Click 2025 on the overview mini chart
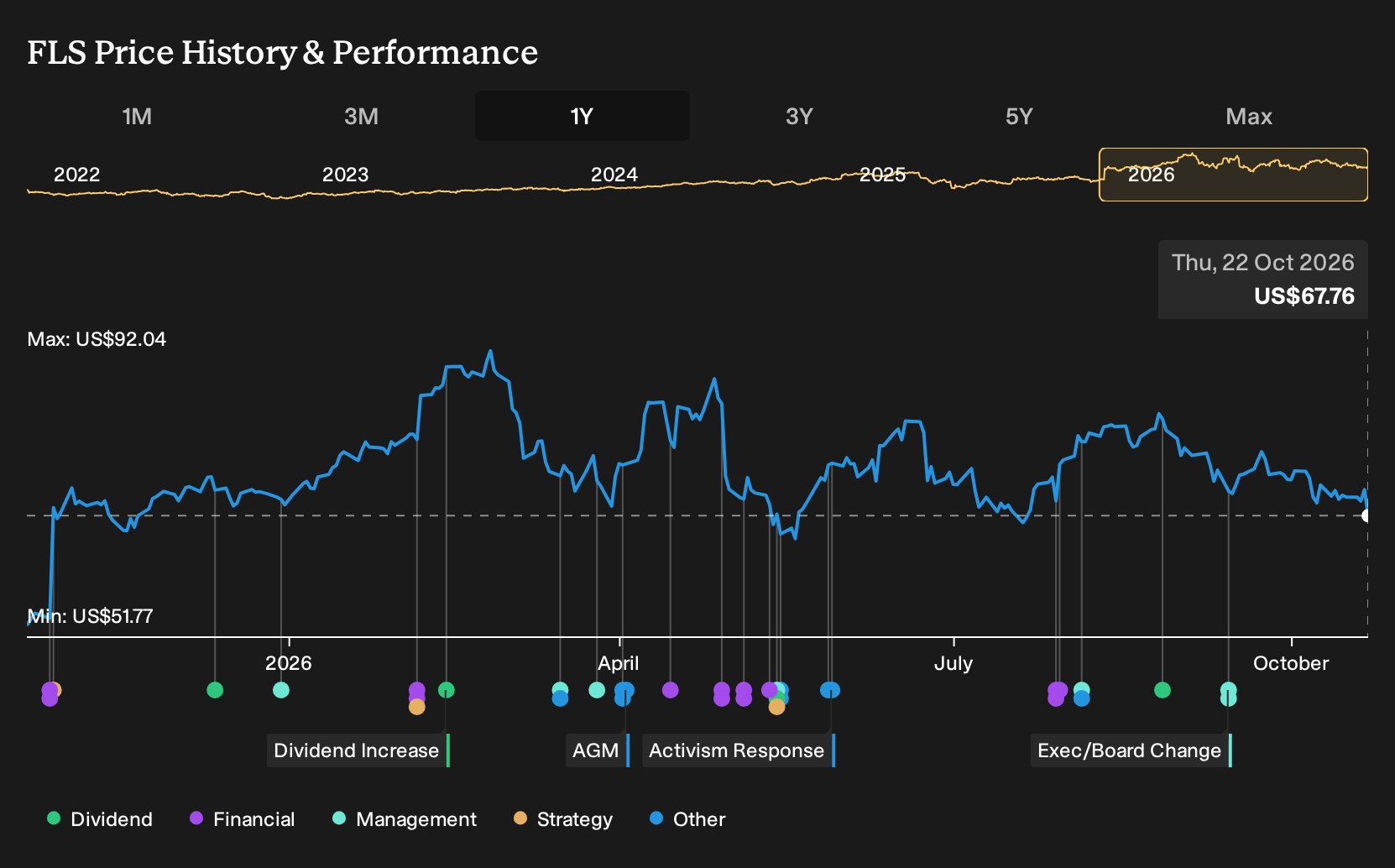Screen dimensions: 1395x868 tap(882, 175)
